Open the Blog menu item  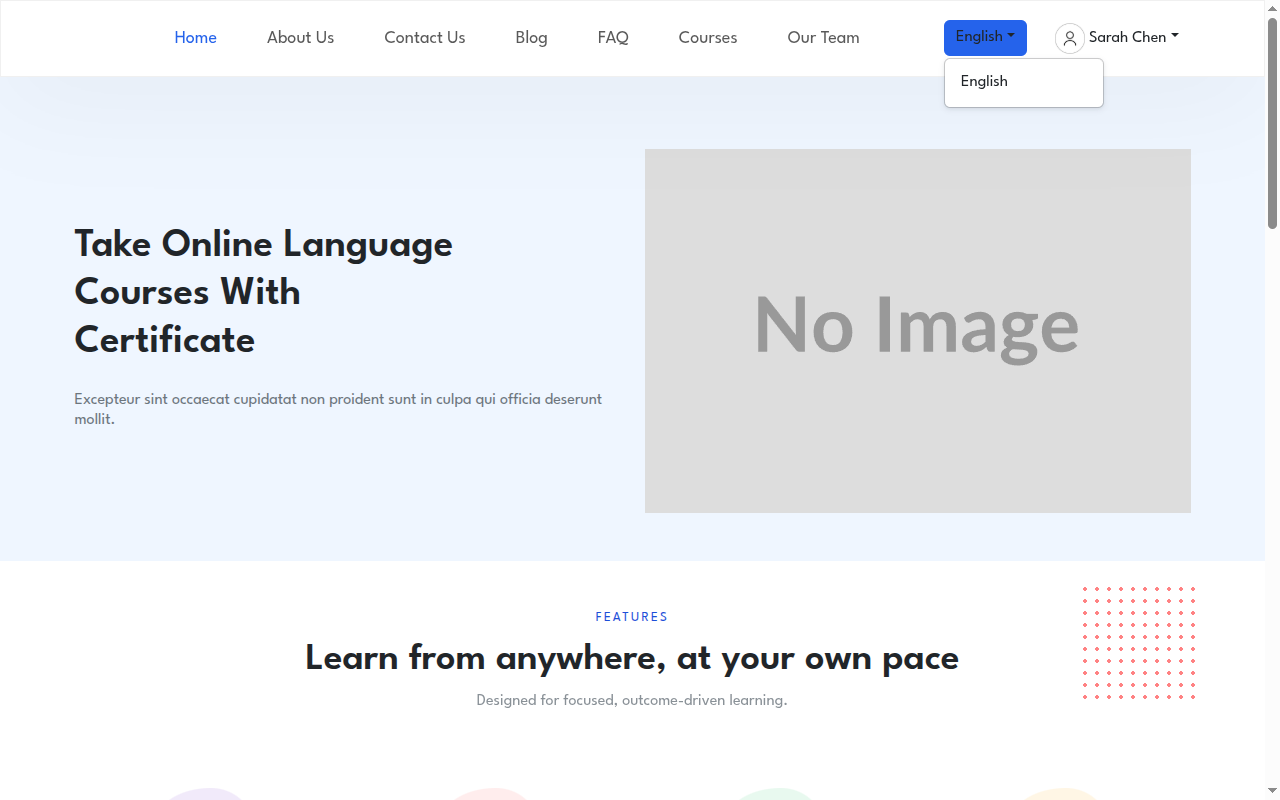pos(531,38)
